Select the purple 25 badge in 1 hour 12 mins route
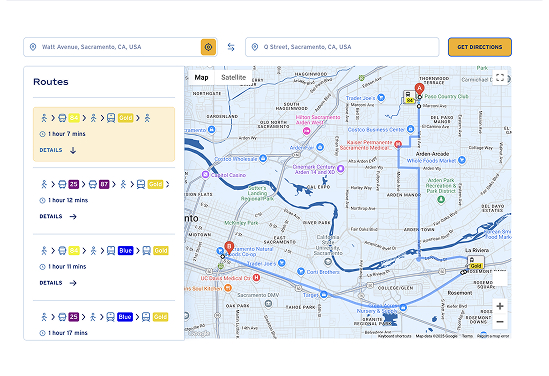Screen dimensions: 549x376 [x=74, y=184]
